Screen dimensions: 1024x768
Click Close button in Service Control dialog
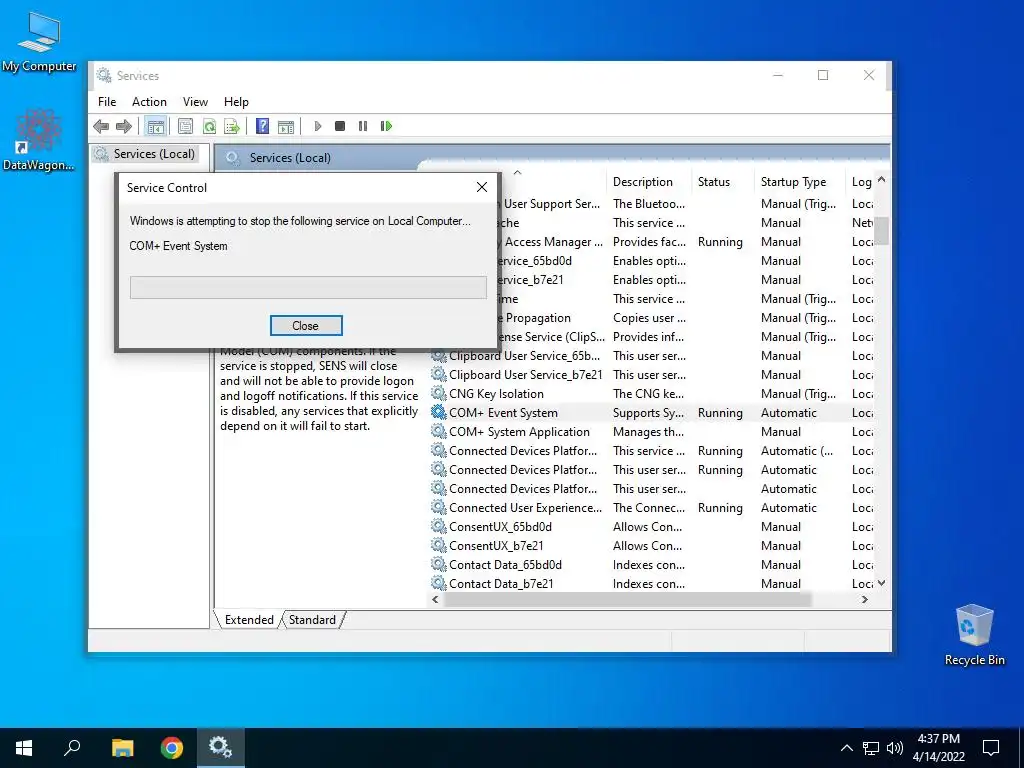305,326
